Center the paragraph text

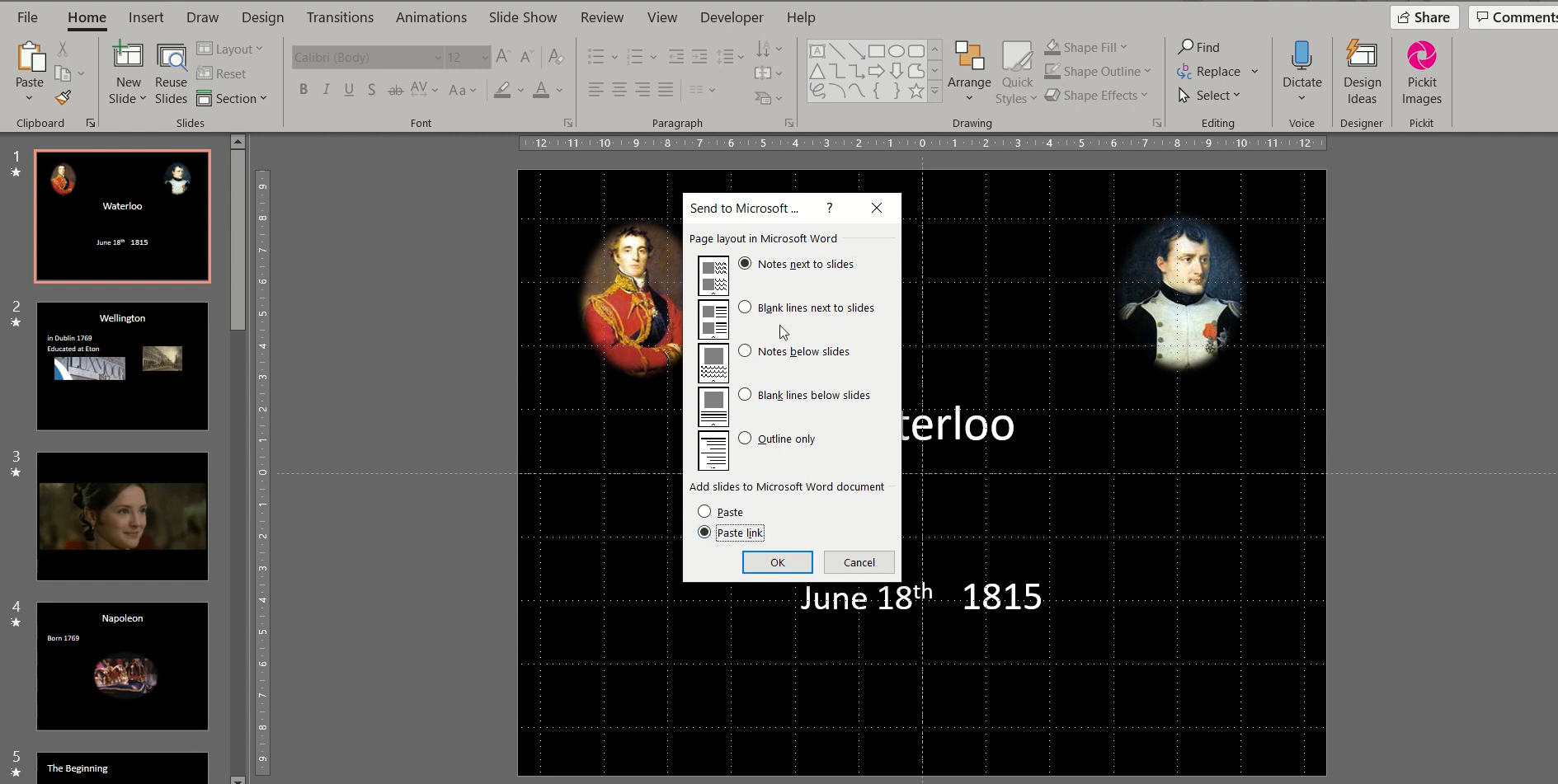(x=619, y=89)
